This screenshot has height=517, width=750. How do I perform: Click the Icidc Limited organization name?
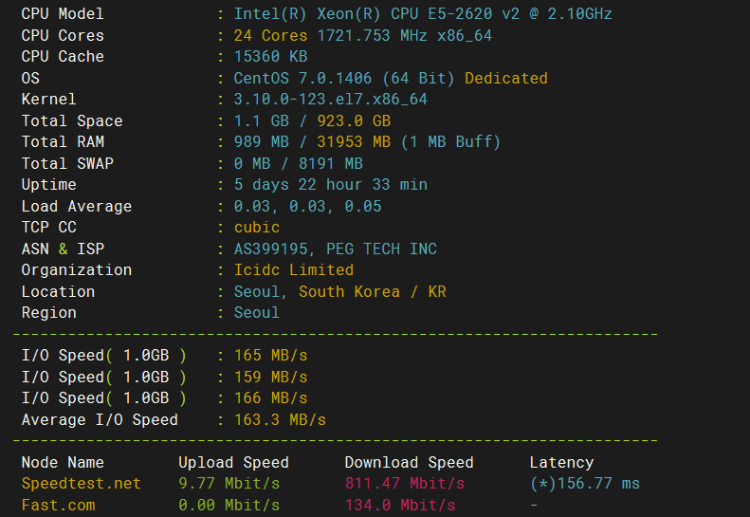tap(294, 270)
